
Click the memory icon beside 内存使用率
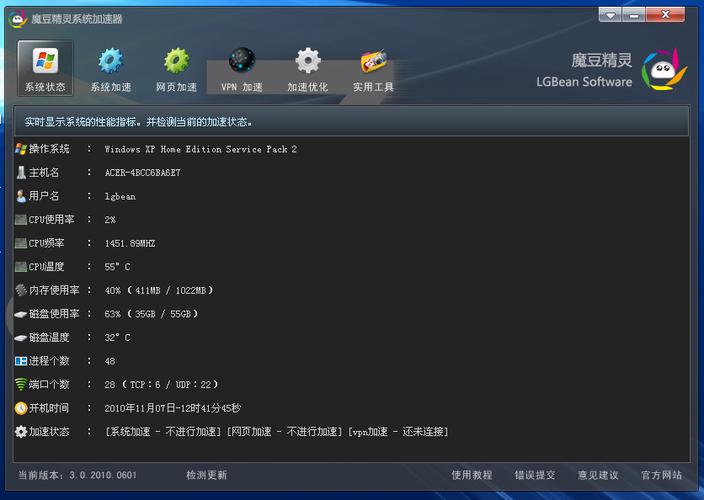(21, 290)
